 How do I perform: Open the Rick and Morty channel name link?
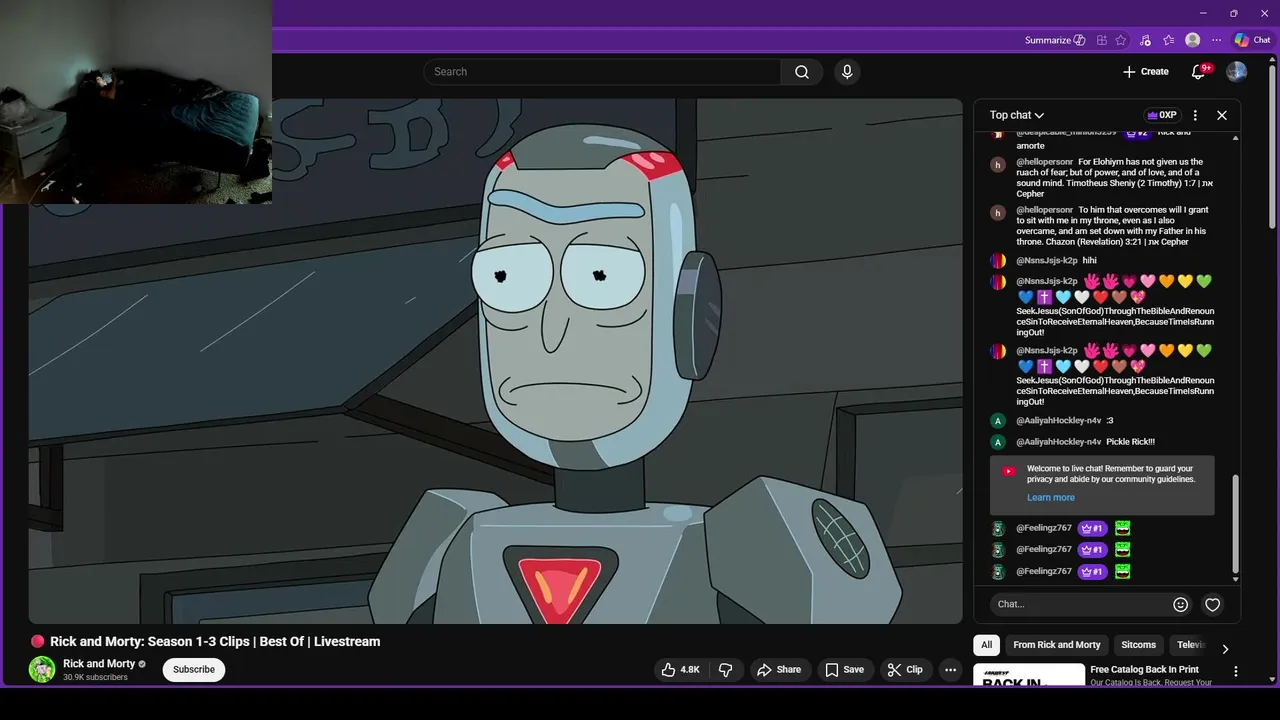pos(99,664)
